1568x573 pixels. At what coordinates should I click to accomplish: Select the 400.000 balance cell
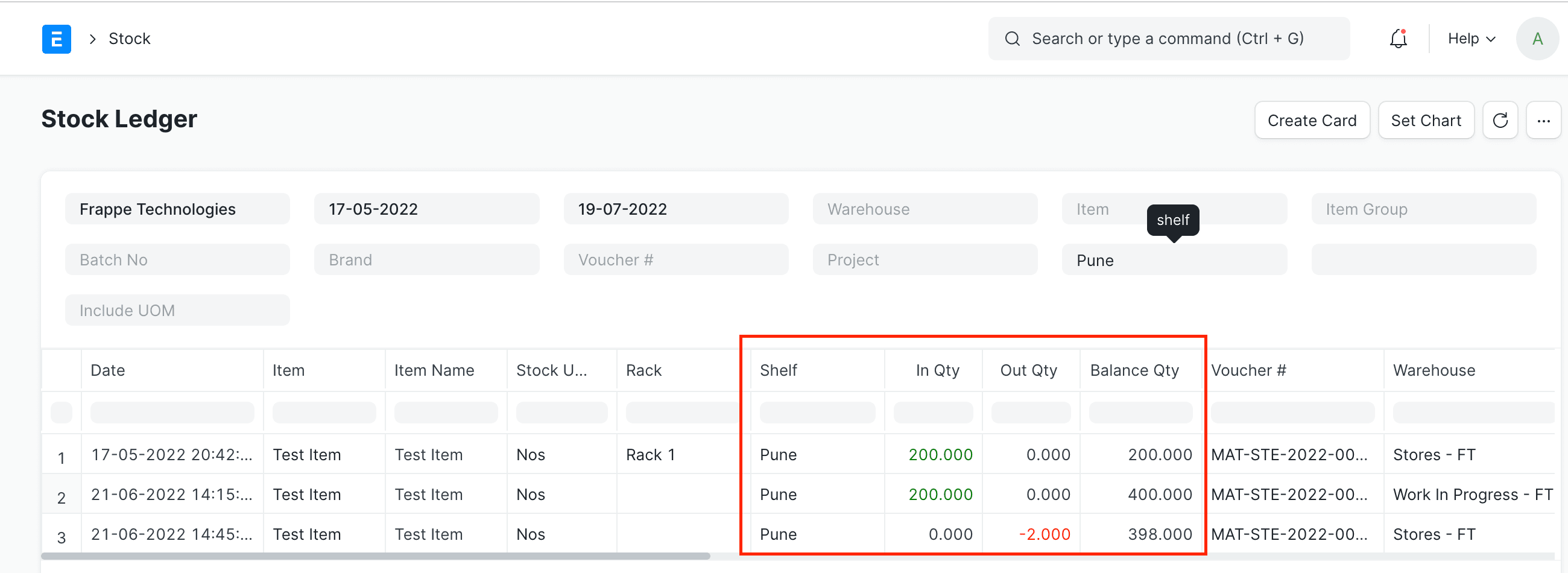pos(1140,494)
